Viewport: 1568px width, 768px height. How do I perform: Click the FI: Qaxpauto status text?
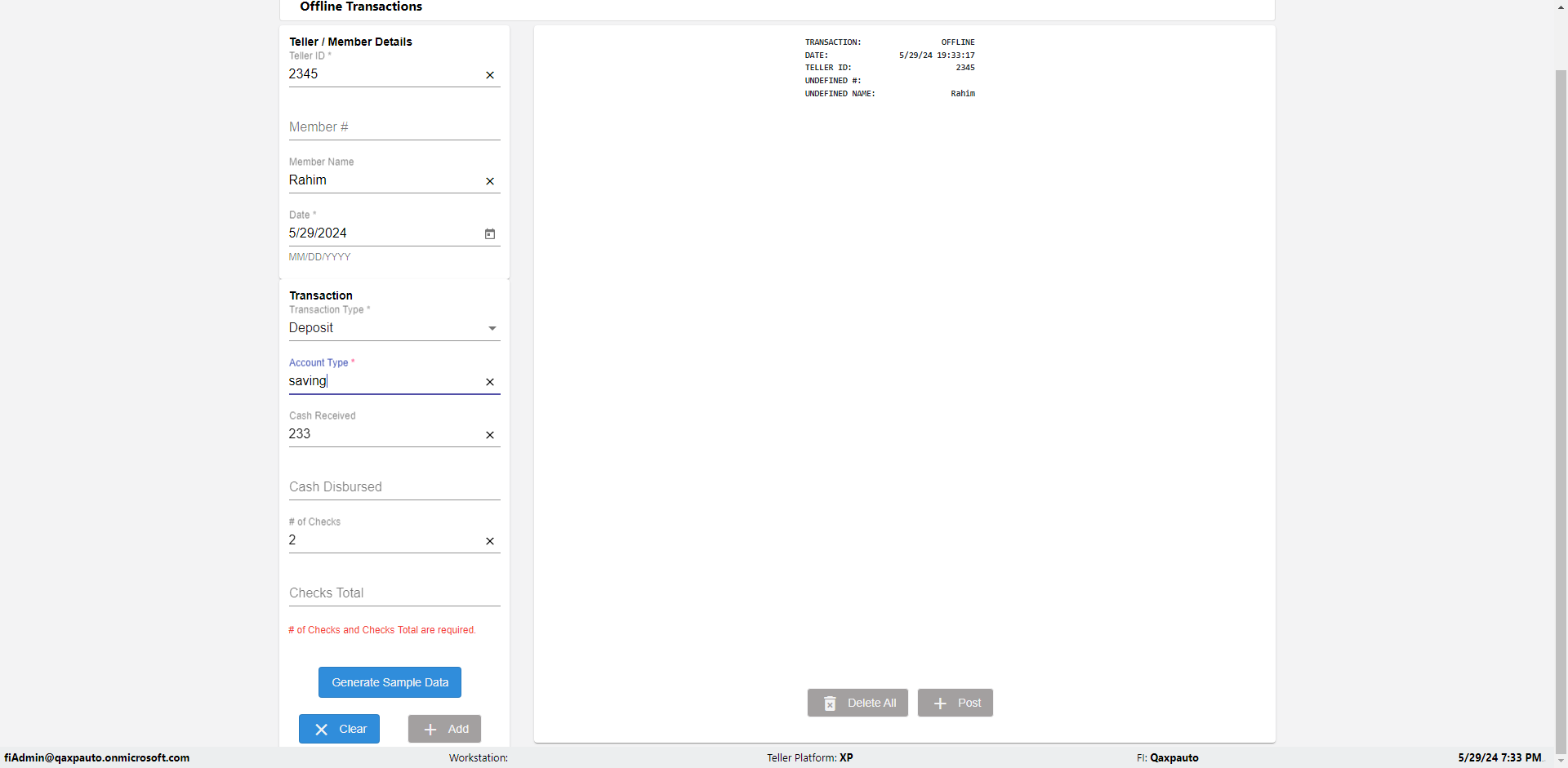coord(1168,757)
